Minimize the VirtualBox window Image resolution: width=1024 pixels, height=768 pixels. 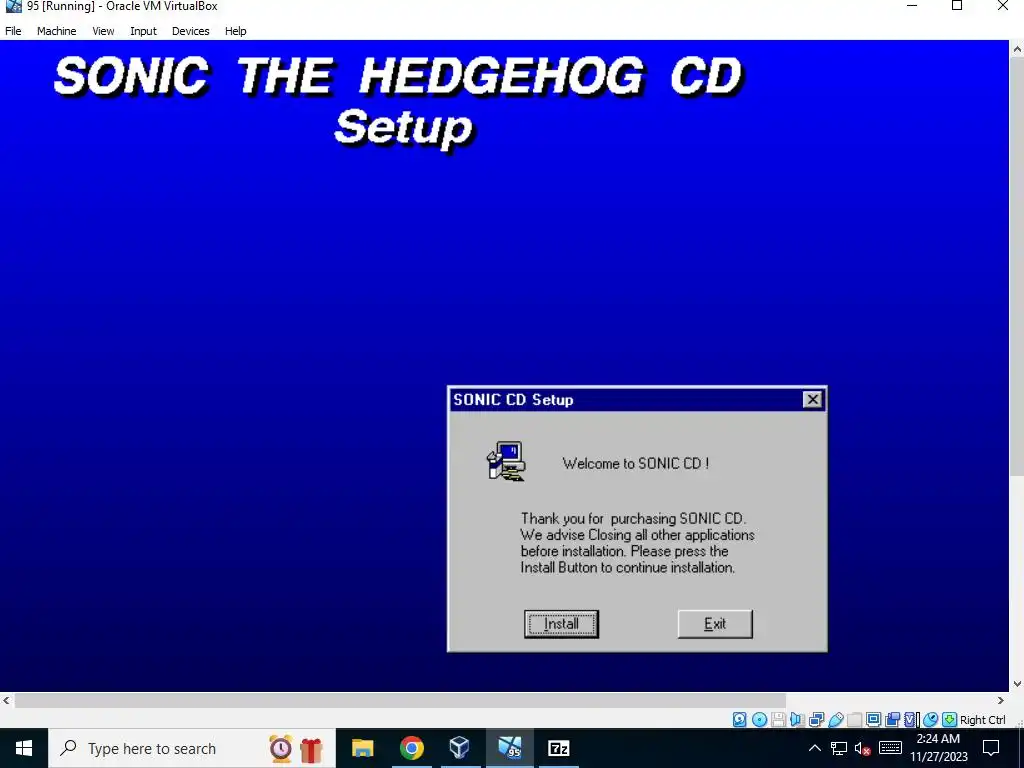pyautogui.click(x=912, y=7)
